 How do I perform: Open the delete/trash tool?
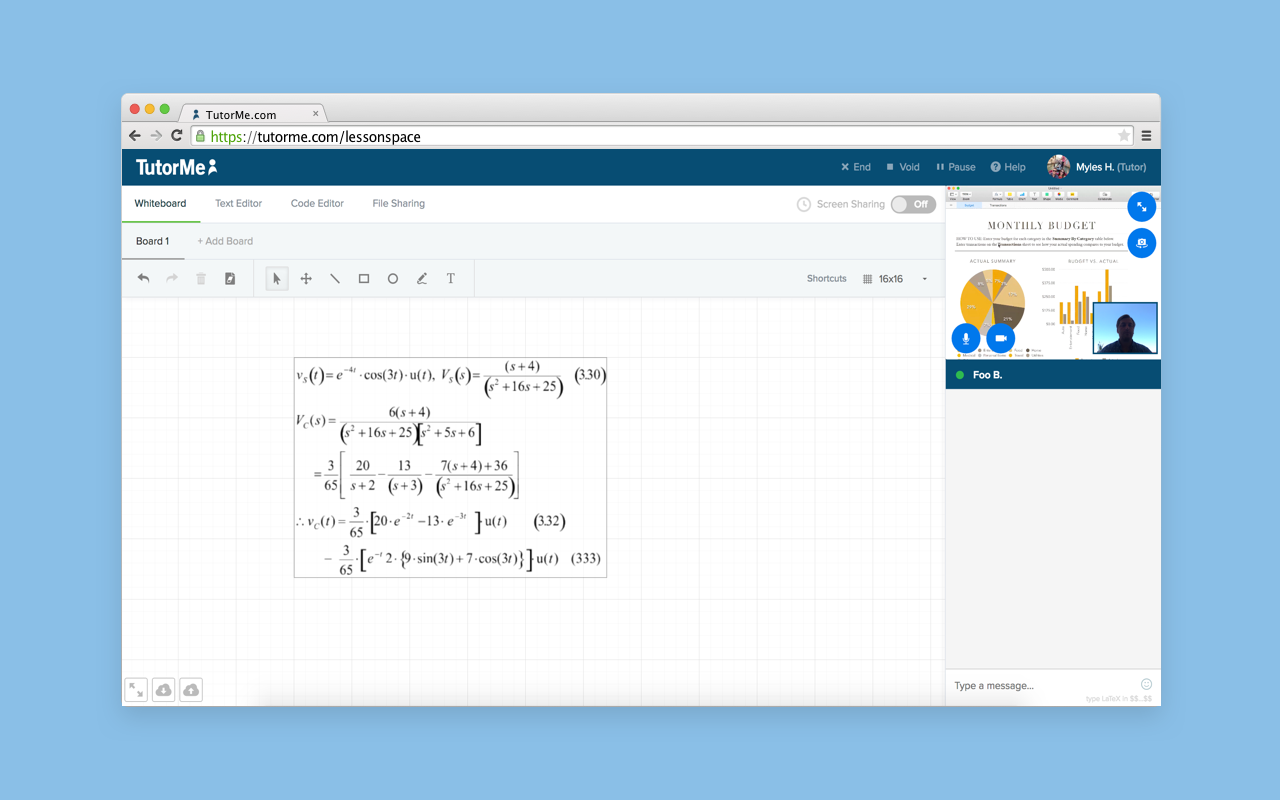click(x=201, y=278)
